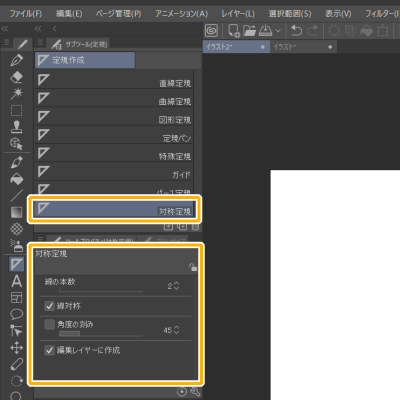400x400 pixels.
Task: Toggle the 線対称 checkbox
Action: pyautogui.click(x=49, y=306)
